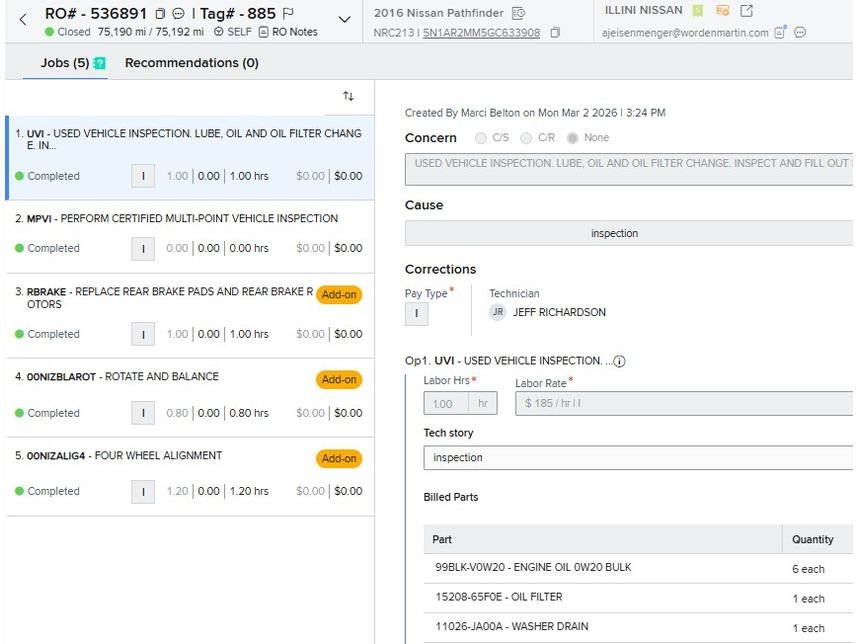Click the Tech story input field
859x644 pixels.
638,458
